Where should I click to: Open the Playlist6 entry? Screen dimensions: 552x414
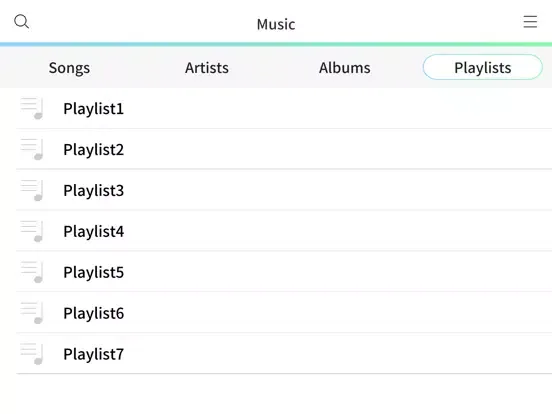coord(284,313)
